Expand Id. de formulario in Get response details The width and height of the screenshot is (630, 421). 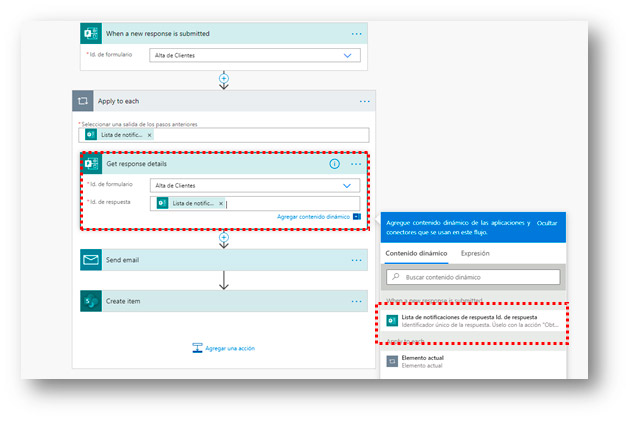pos(348,185)
